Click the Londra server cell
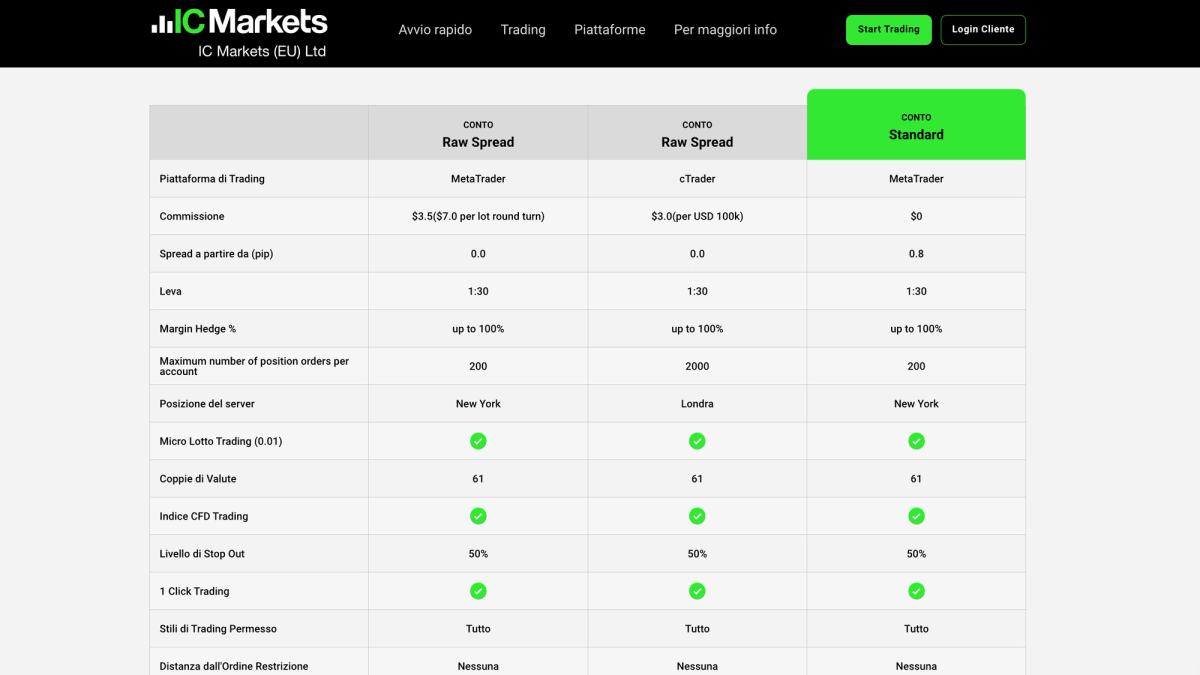The image size is (1200, 675). (x=697, y=404)
